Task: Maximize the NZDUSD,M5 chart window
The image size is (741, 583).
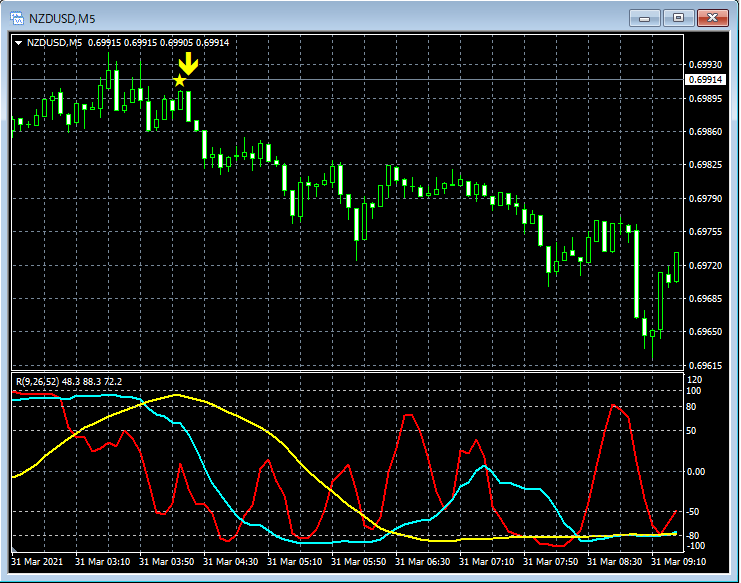Action: coord(680,17)
